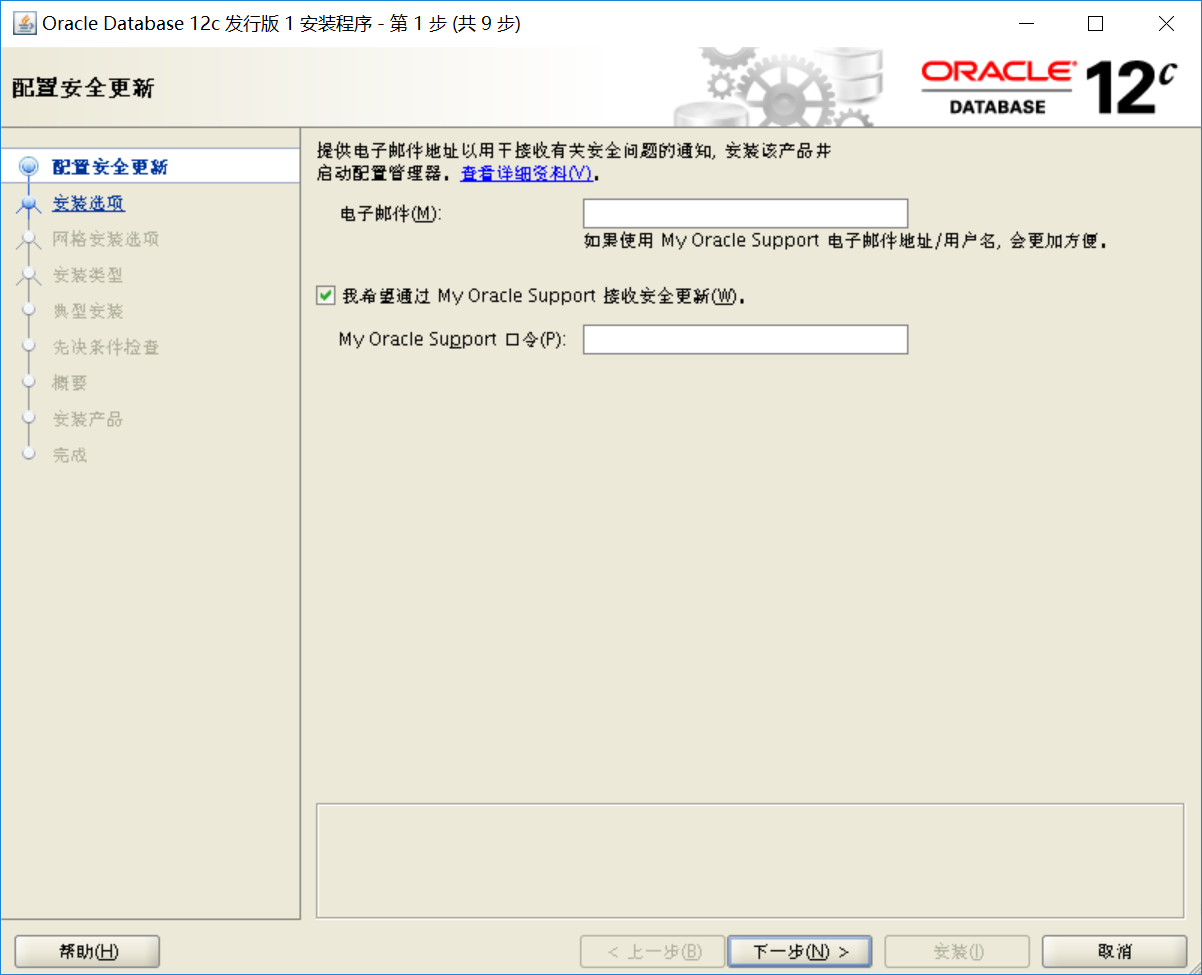Click the message area at bottom
Viewport: 1202px width, 975px height.
pyautogui.click(x=750, y=860)
